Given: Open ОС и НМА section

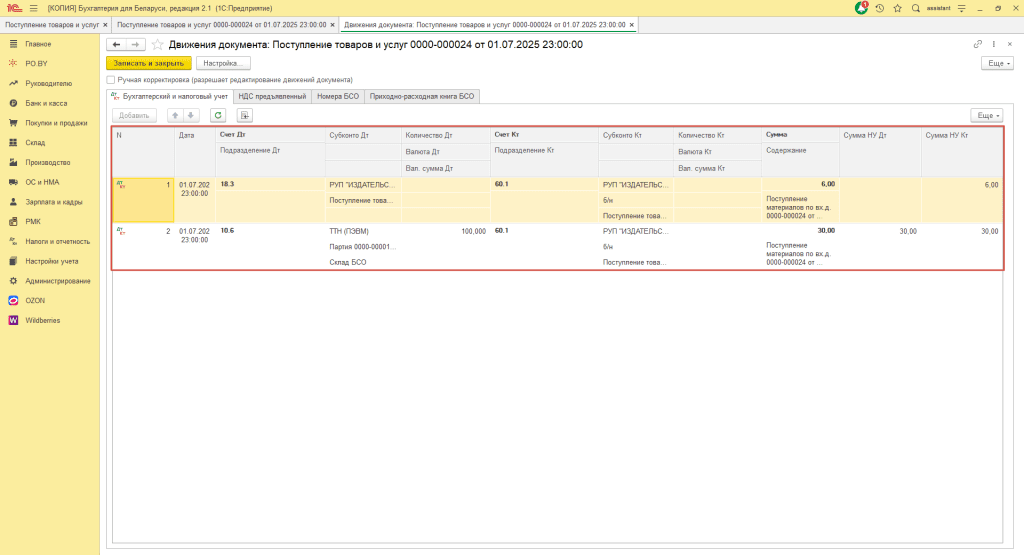Looking at the screenshot, I should coord(42,182).
